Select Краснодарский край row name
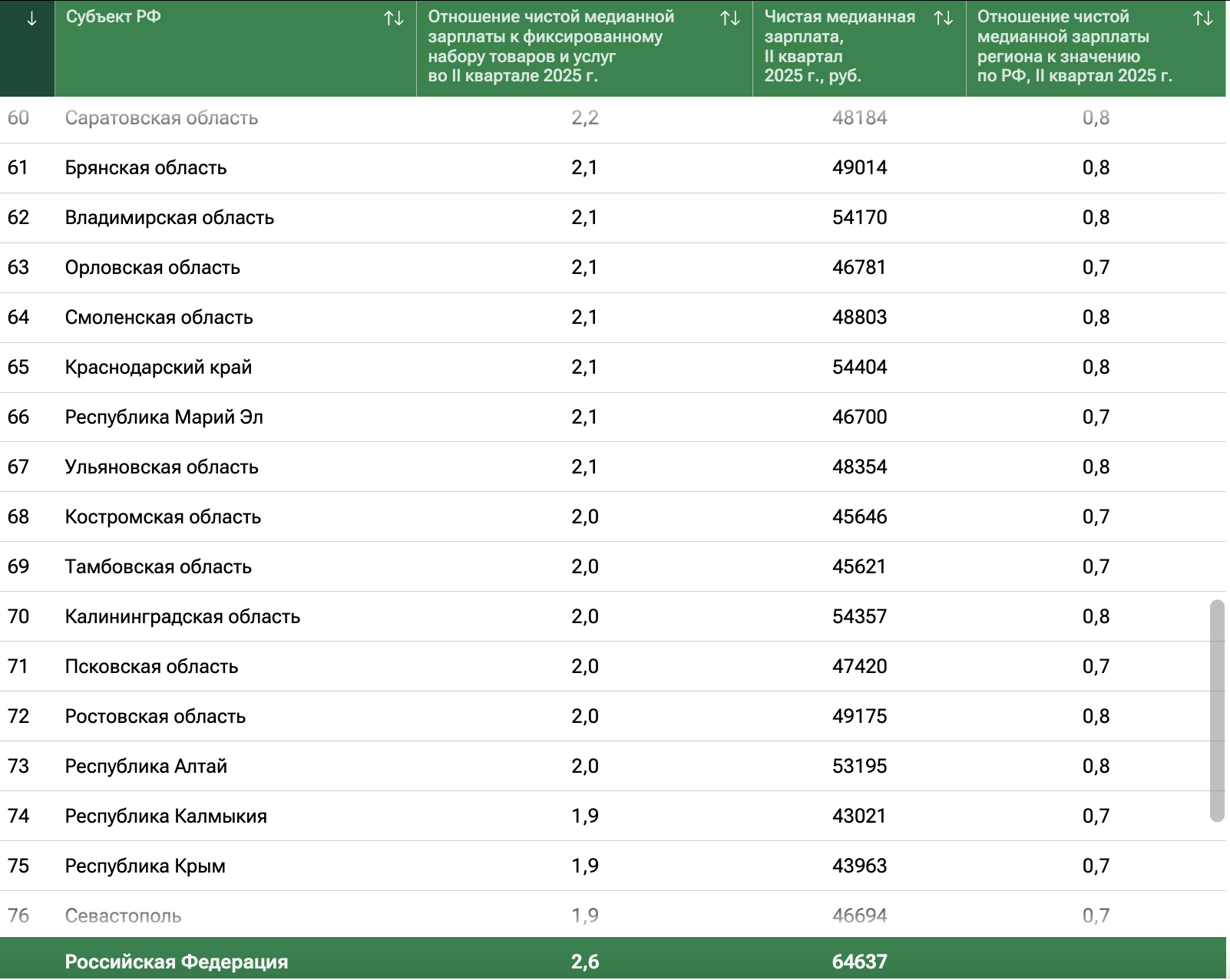Screen dimensions: 1230x980 pos(158,368)
